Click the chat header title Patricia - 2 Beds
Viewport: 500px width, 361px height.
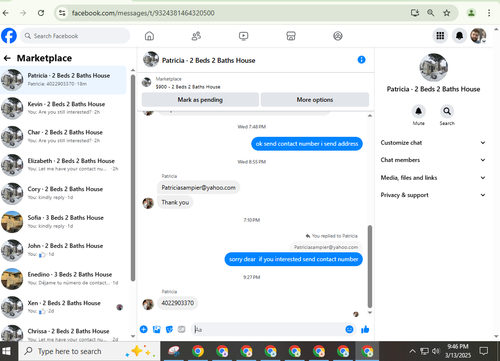click(x=209, y=60)
